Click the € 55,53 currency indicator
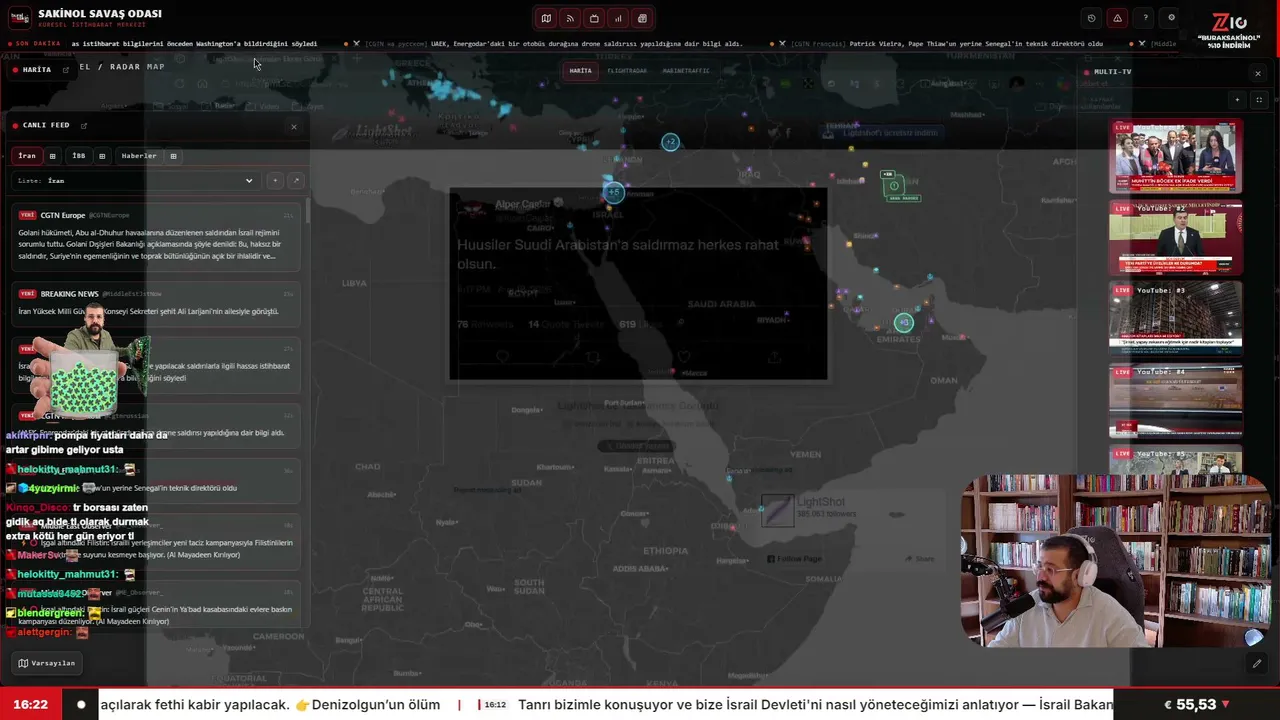 click(x=1197, y=705)
